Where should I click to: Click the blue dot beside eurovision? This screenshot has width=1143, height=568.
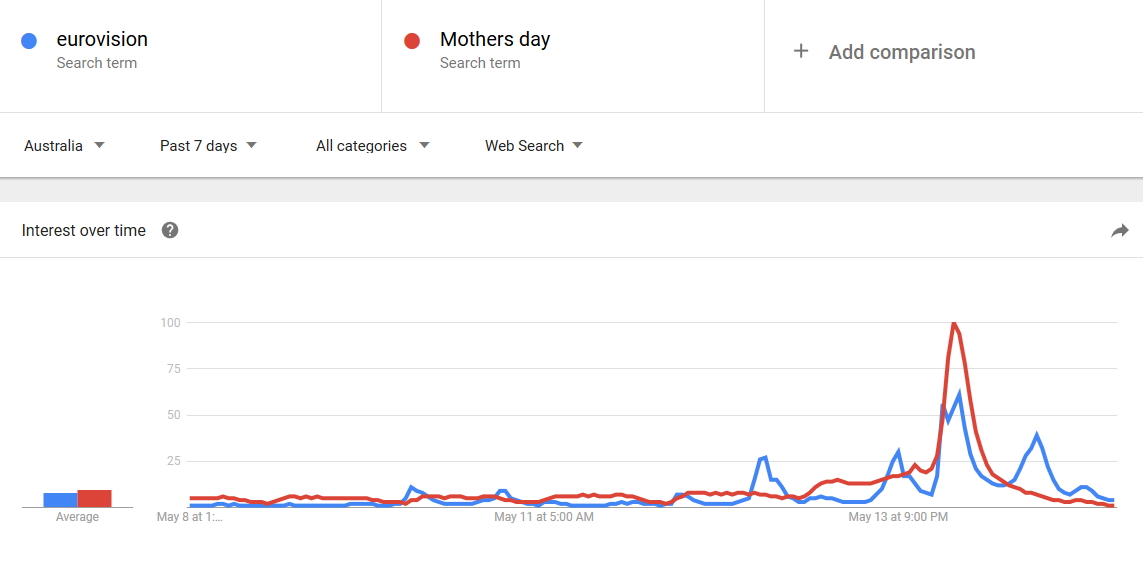pyautogui.click(x=29, y=41)
